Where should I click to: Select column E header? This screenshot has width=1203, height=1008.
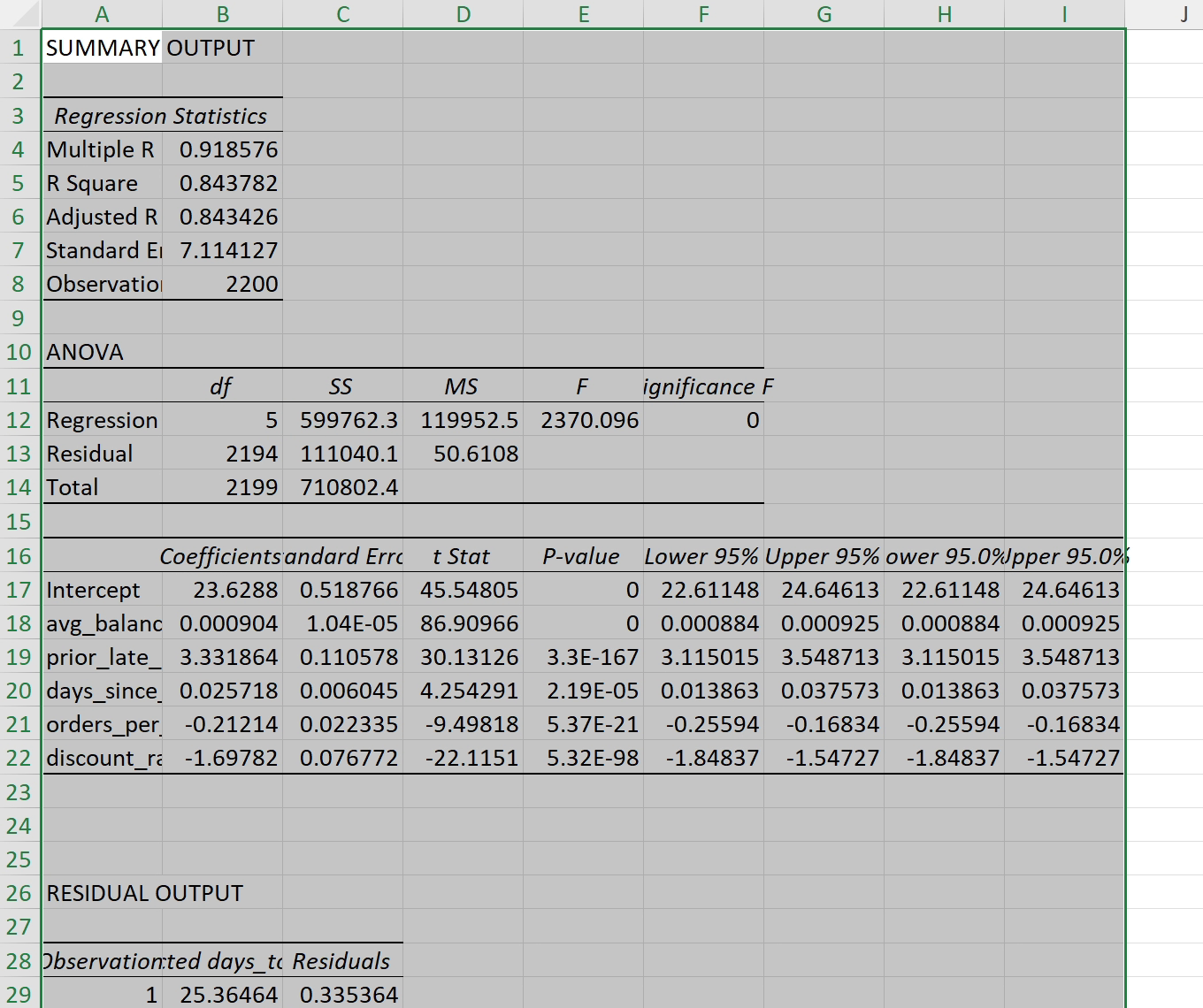(x=583, y=14)
